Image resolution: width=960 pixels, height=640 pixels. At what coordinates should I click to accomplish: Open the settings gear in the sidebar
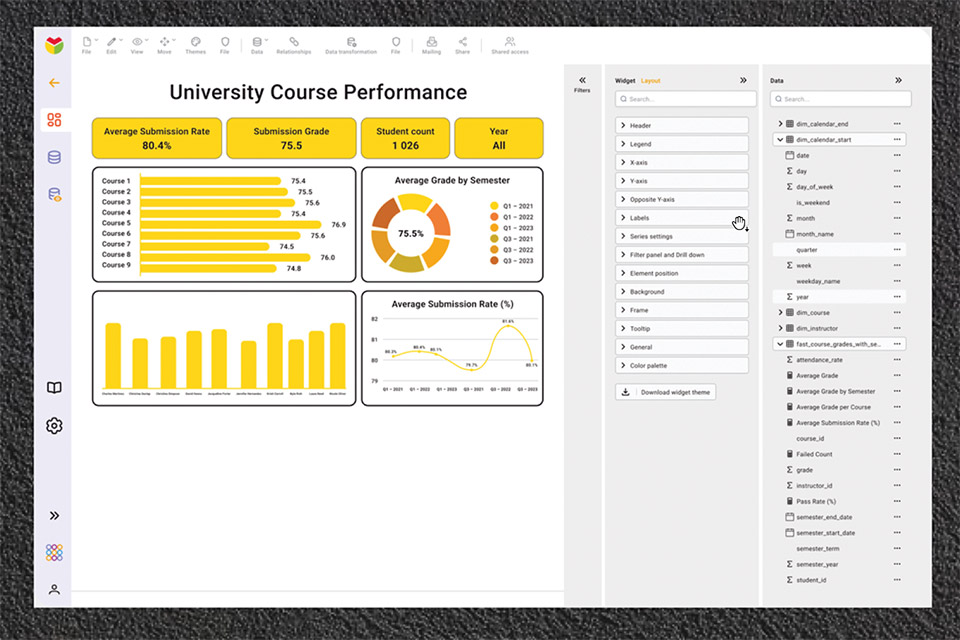(x=54, y=426)
